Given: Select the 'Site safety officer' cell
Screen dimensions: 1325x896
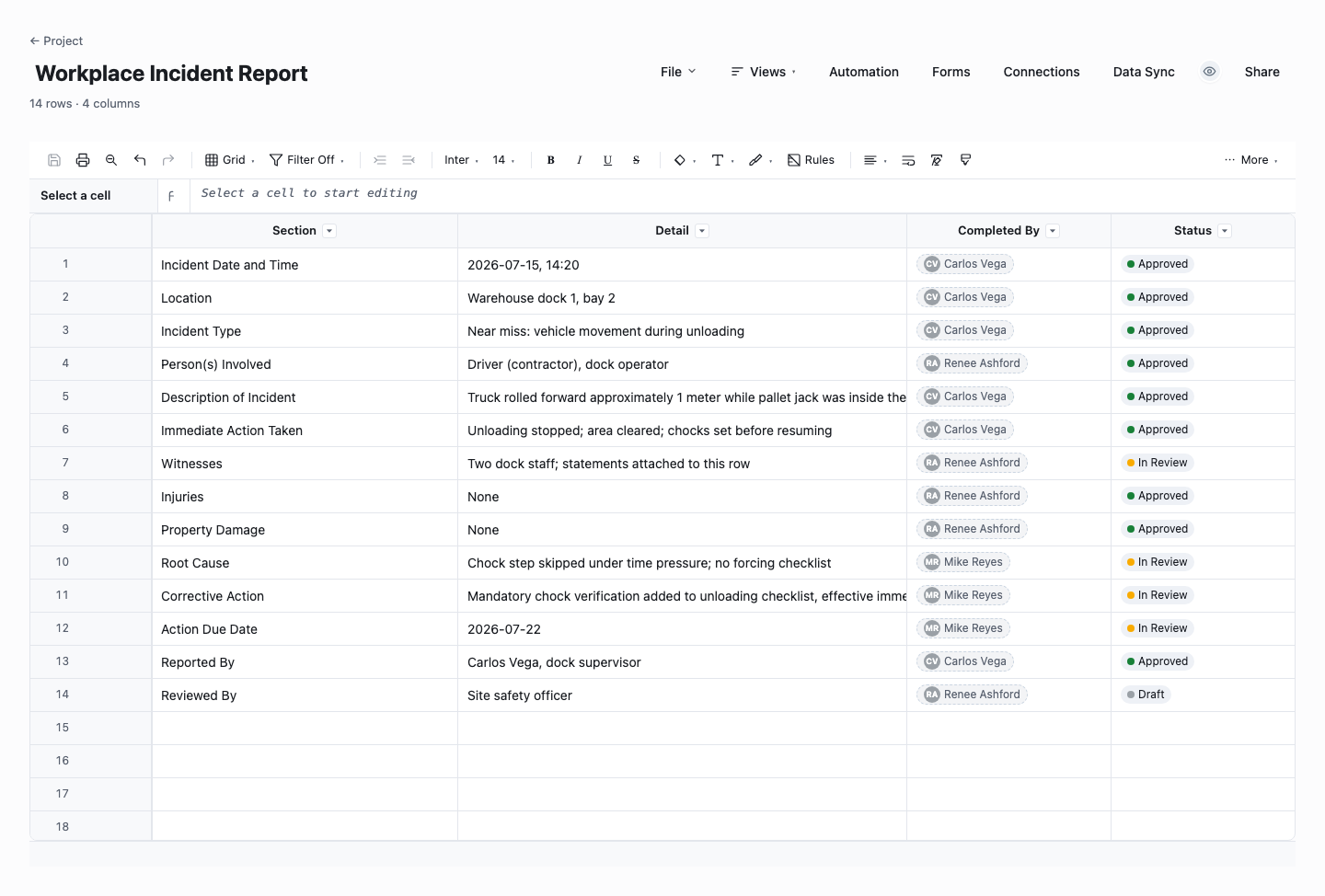Looking at the screenshot, I should point(682,695).
